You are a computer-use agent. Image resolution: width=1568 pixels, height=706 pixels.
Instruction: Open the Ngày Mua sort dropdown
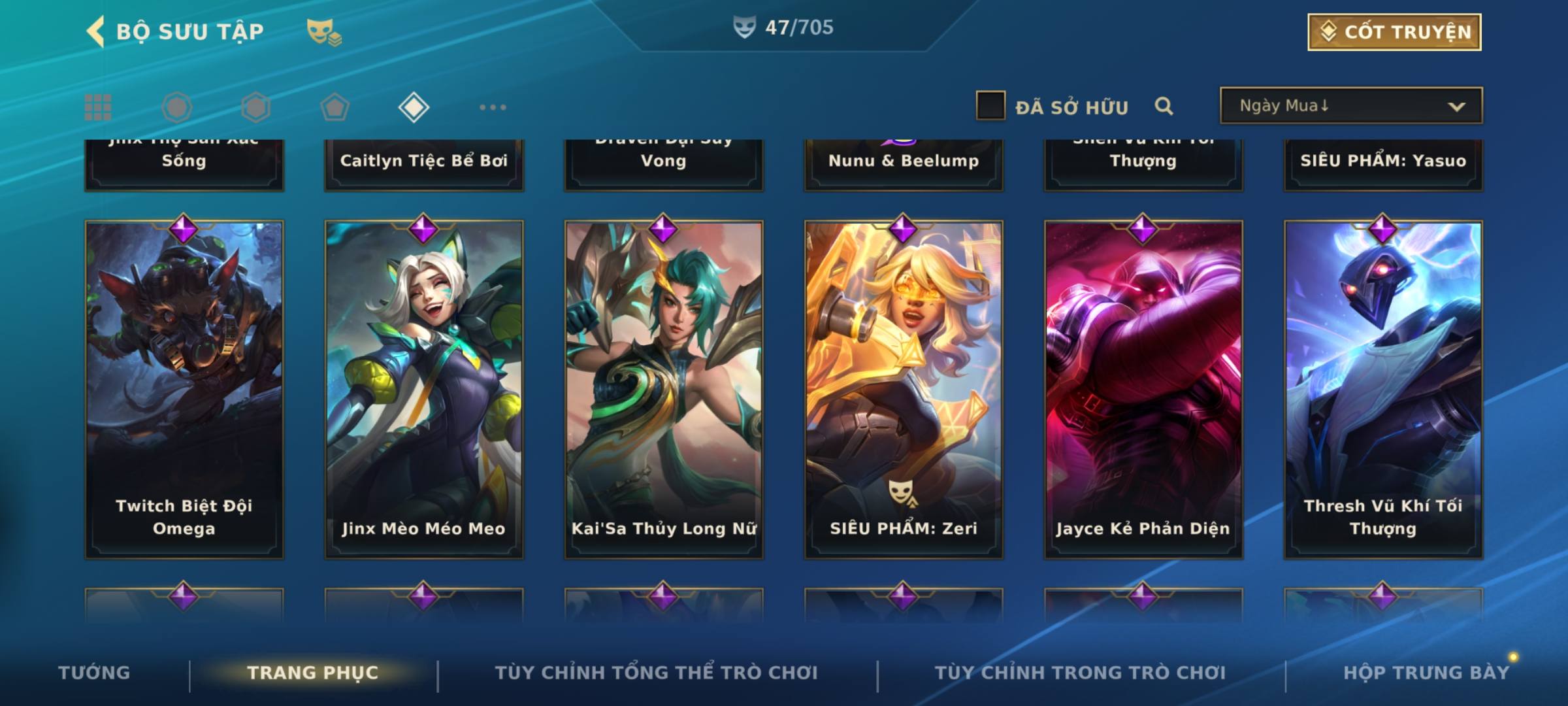1351,105
